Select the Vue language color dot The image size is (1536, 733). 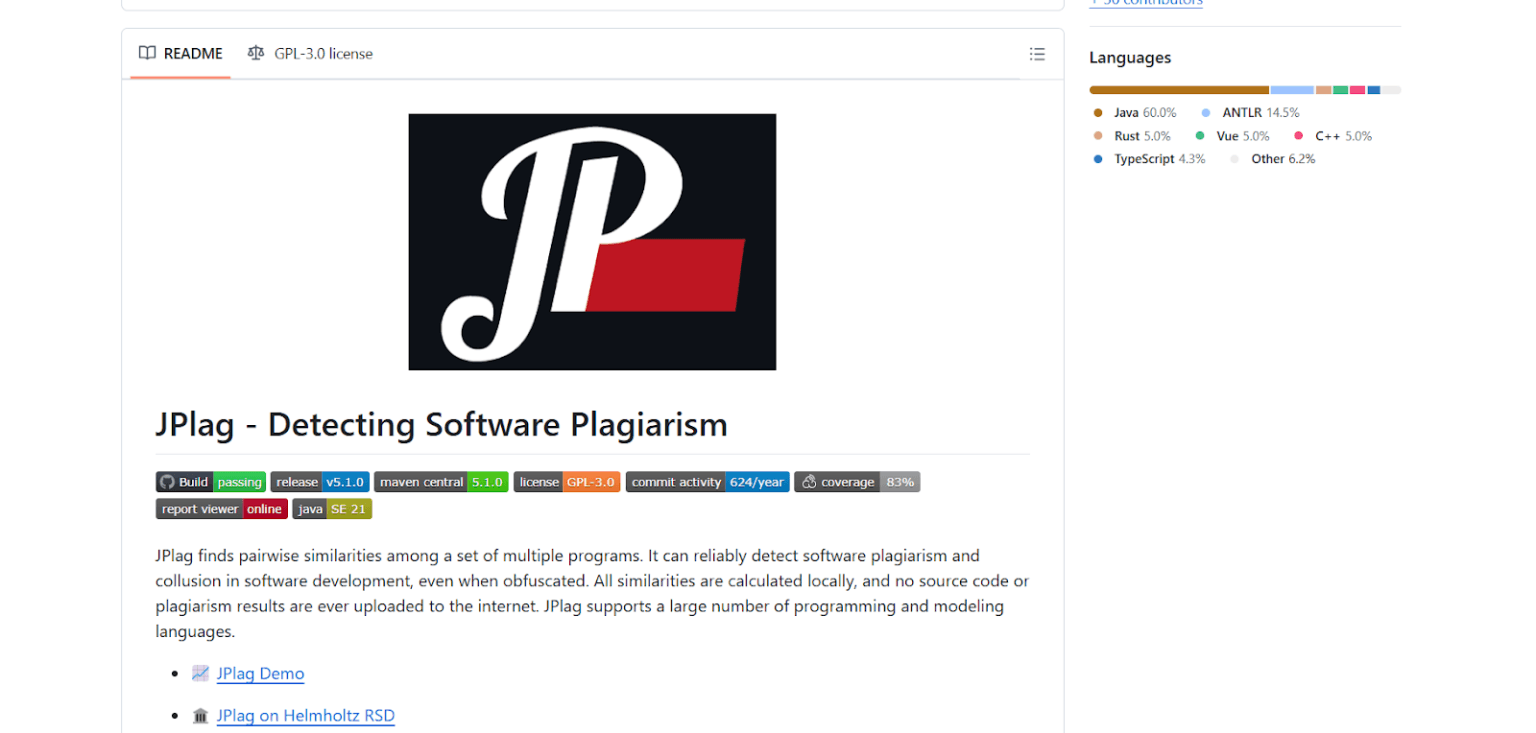tap(1199, 135)
